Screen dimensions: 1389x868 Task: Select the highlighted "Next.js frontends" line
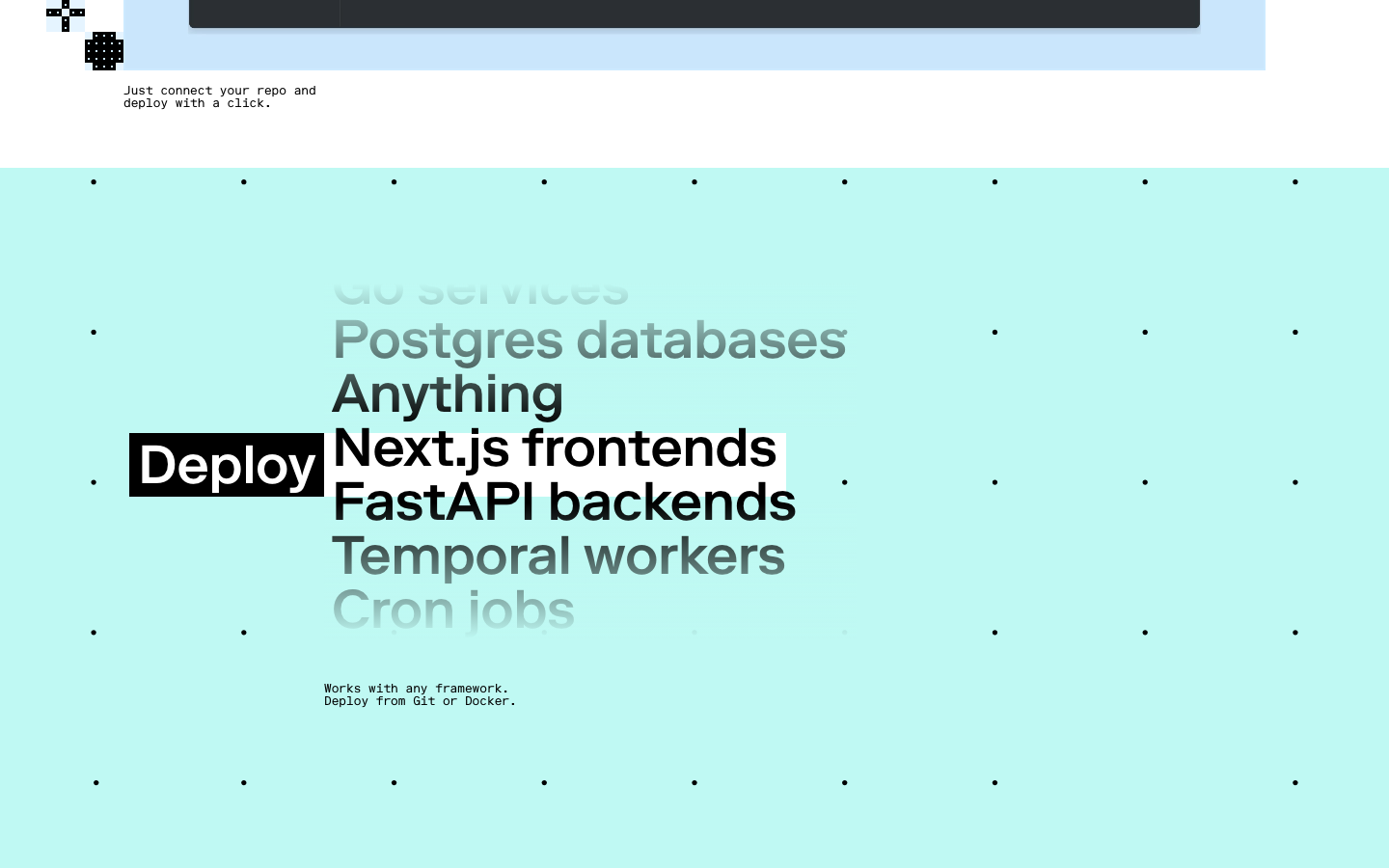555,448
